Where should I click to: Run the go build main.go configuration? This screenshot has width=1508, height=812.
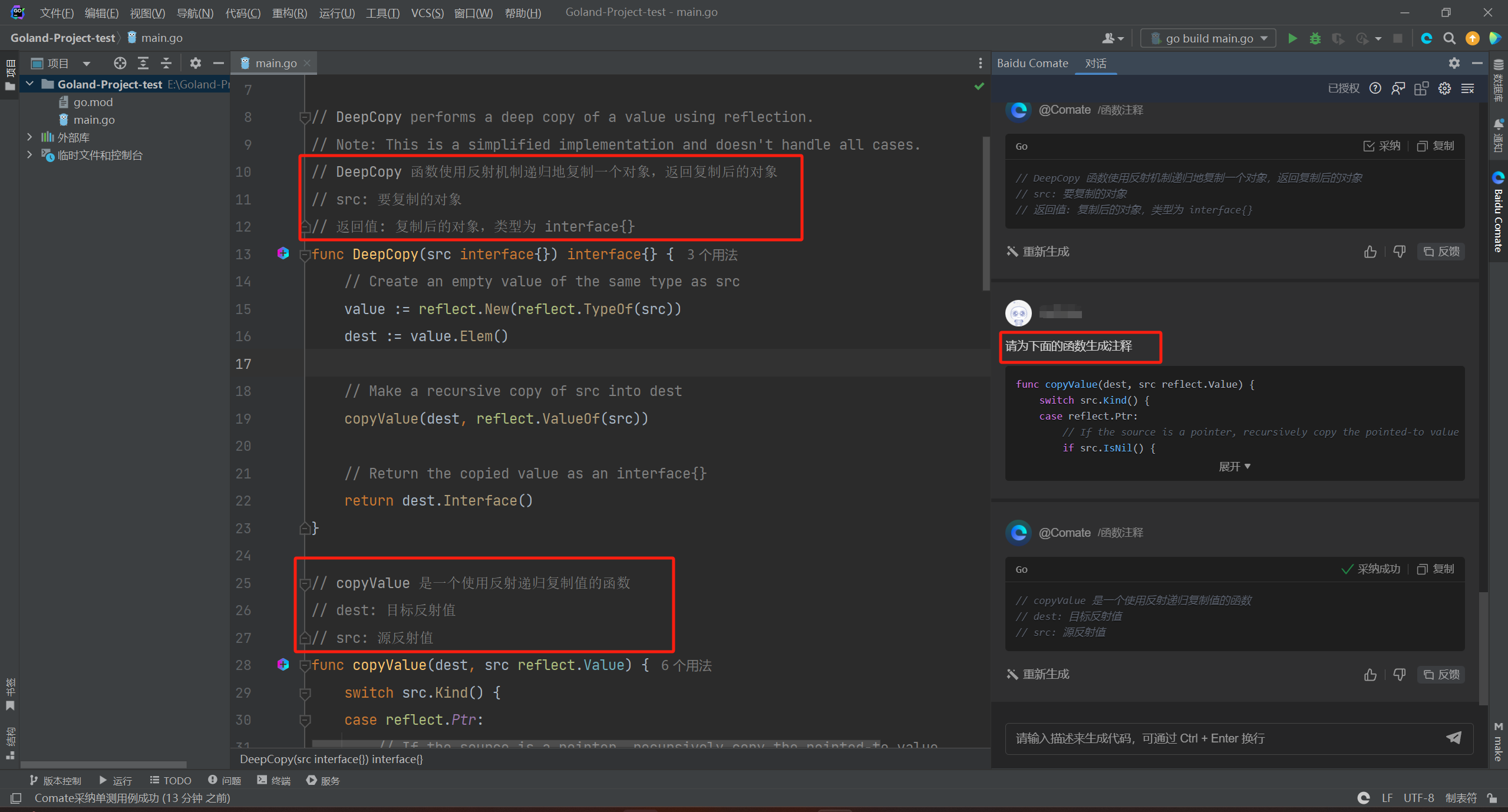coord(1292,38)
